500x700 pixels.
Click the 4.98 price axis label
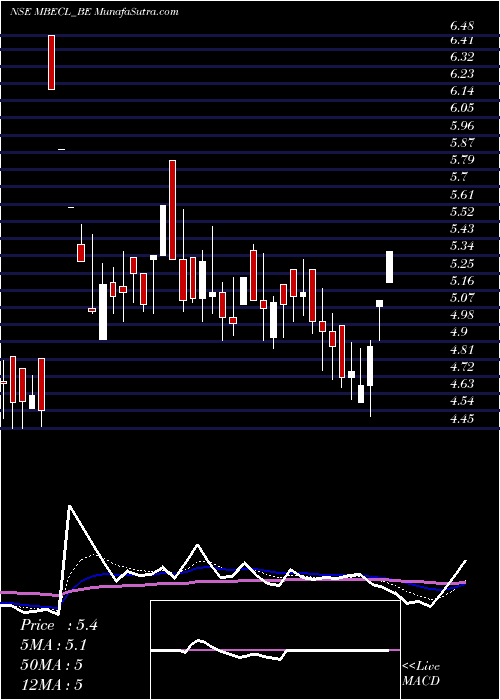[x=462, y=315]
